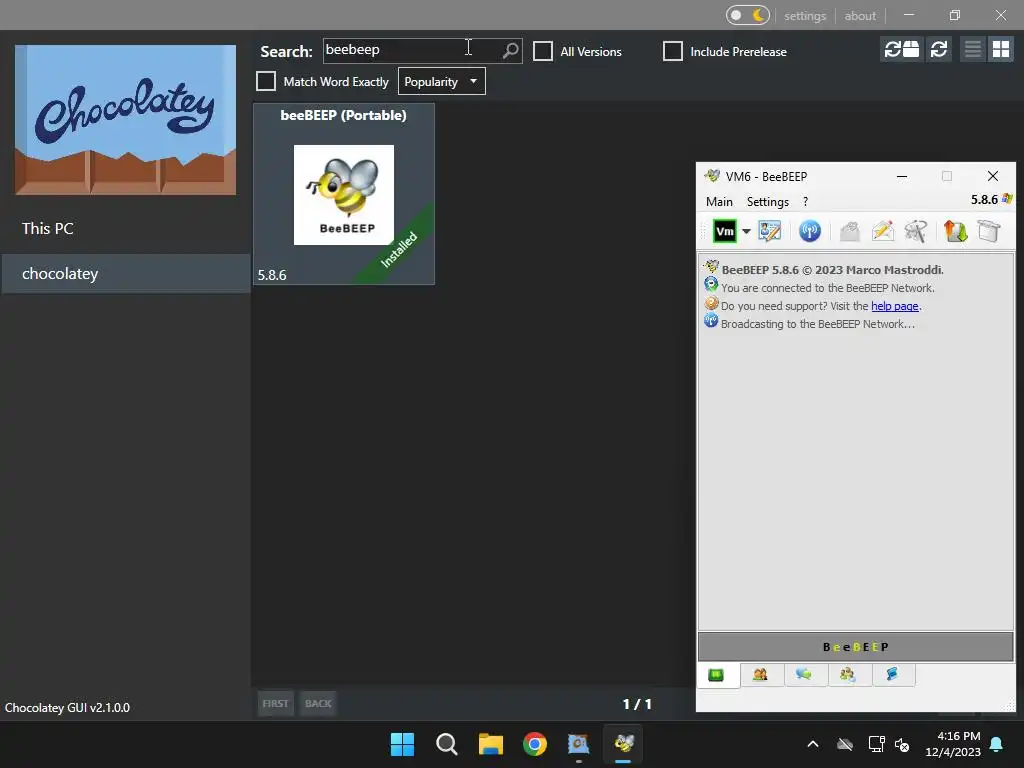This screenshot has height=768, width=1024.
Task: Click the 1 / 1 page indicator
Action: pyautogui.click(x=637, y=704)
